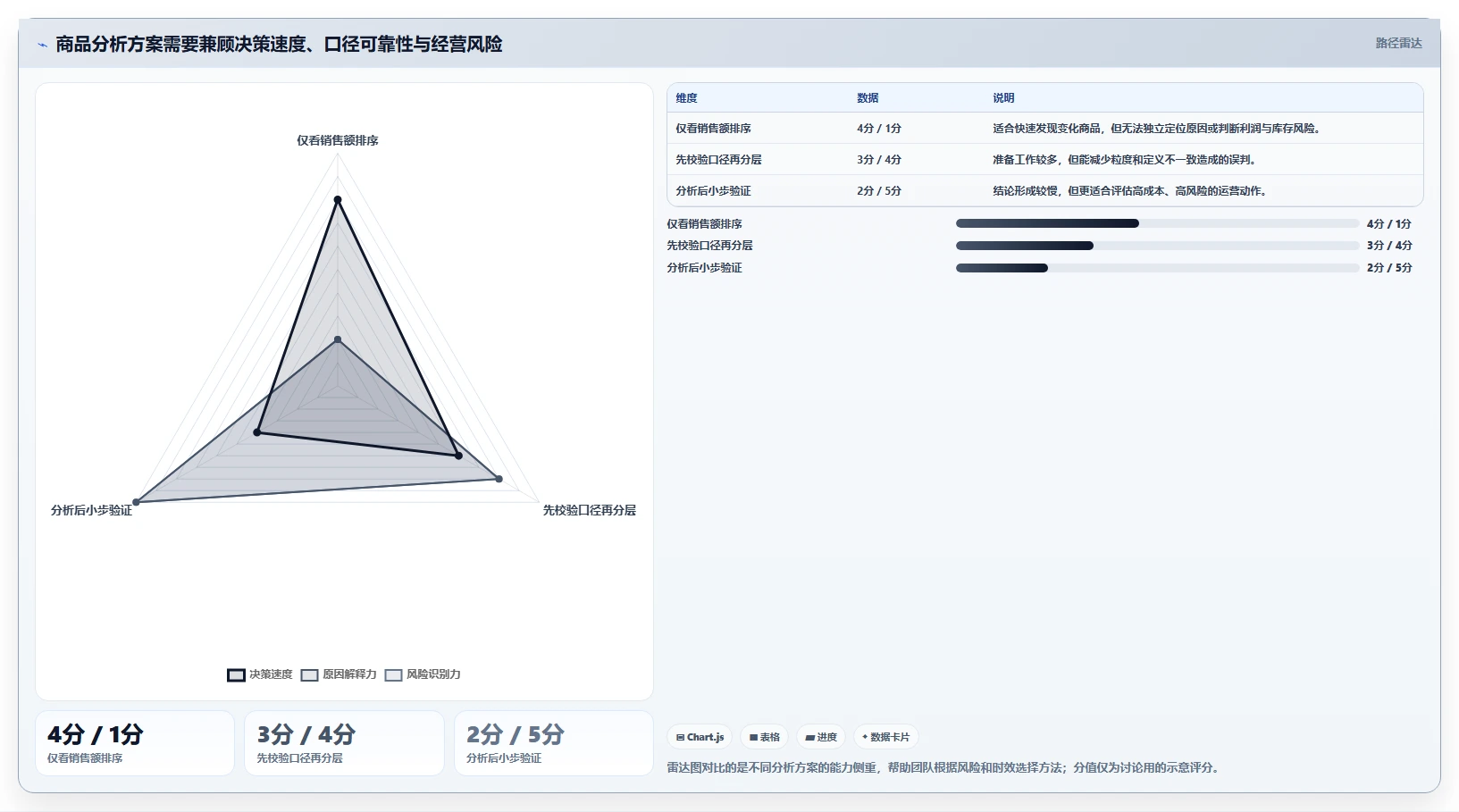1459x812 pixels.
Task: Click progress label 分析后小步验证
Action: 704,268
